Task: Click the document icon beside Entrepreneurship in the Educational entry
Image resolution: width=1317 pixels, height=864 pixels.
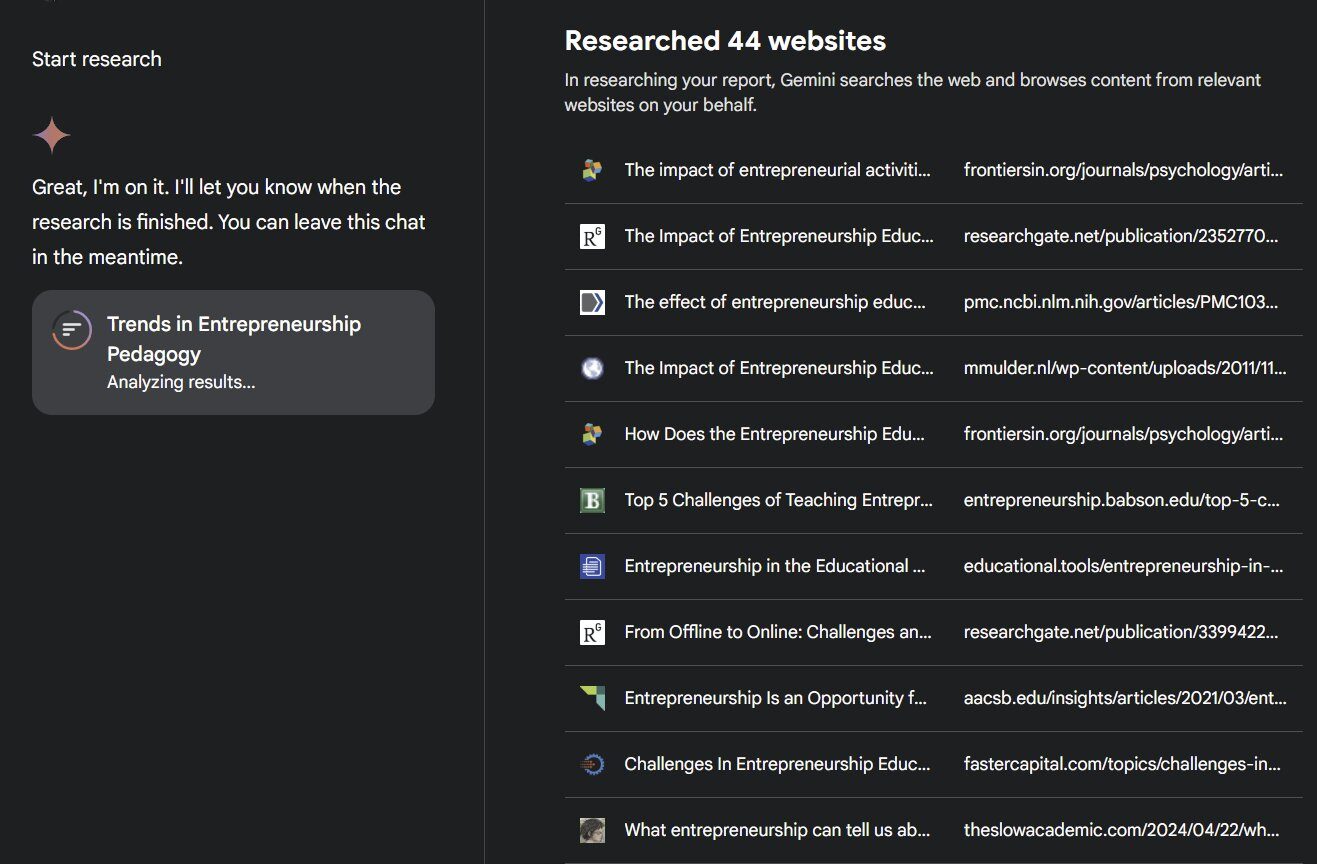Action: tap(592, 566)
